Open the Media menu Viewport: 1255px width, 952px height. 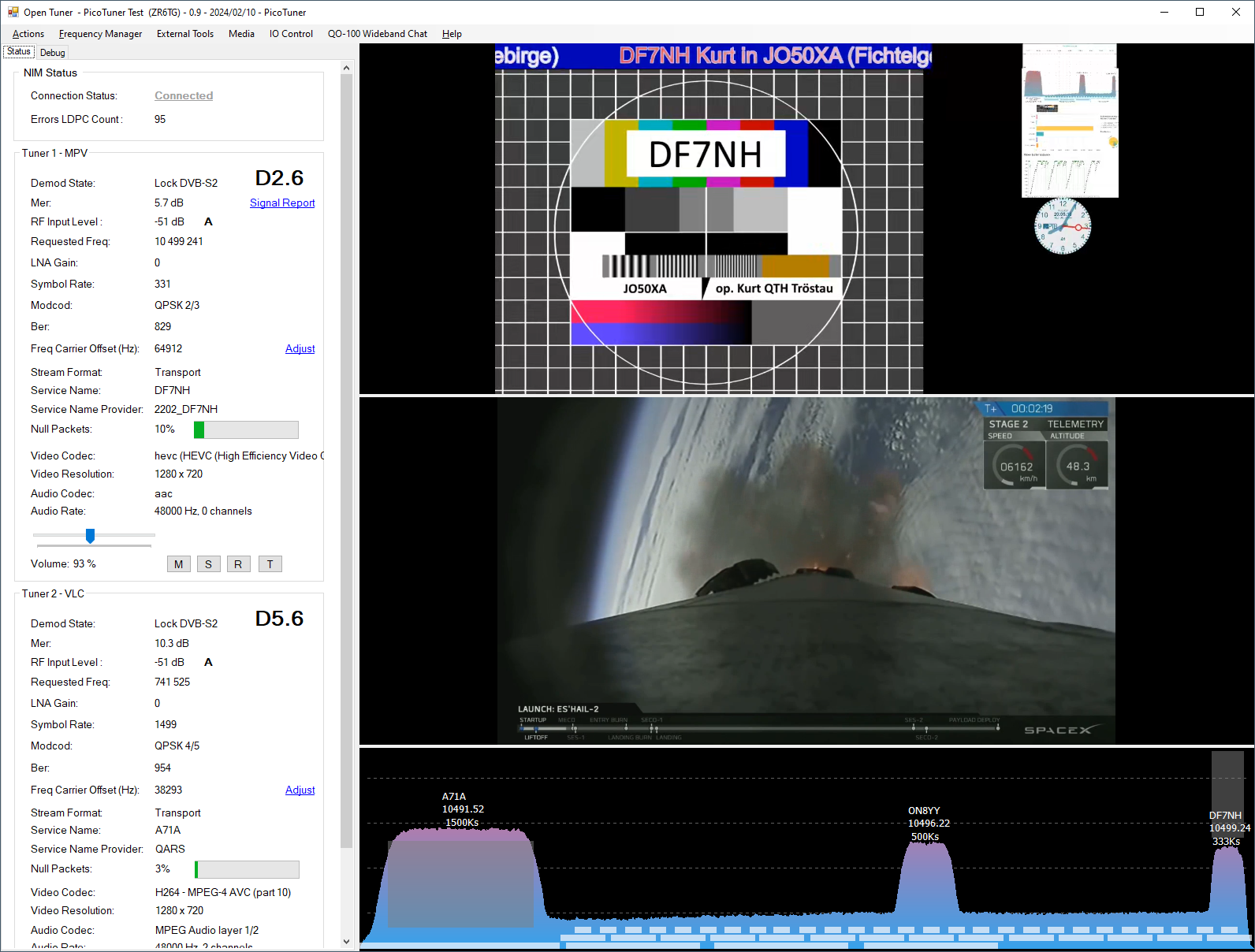coord(241,34)
